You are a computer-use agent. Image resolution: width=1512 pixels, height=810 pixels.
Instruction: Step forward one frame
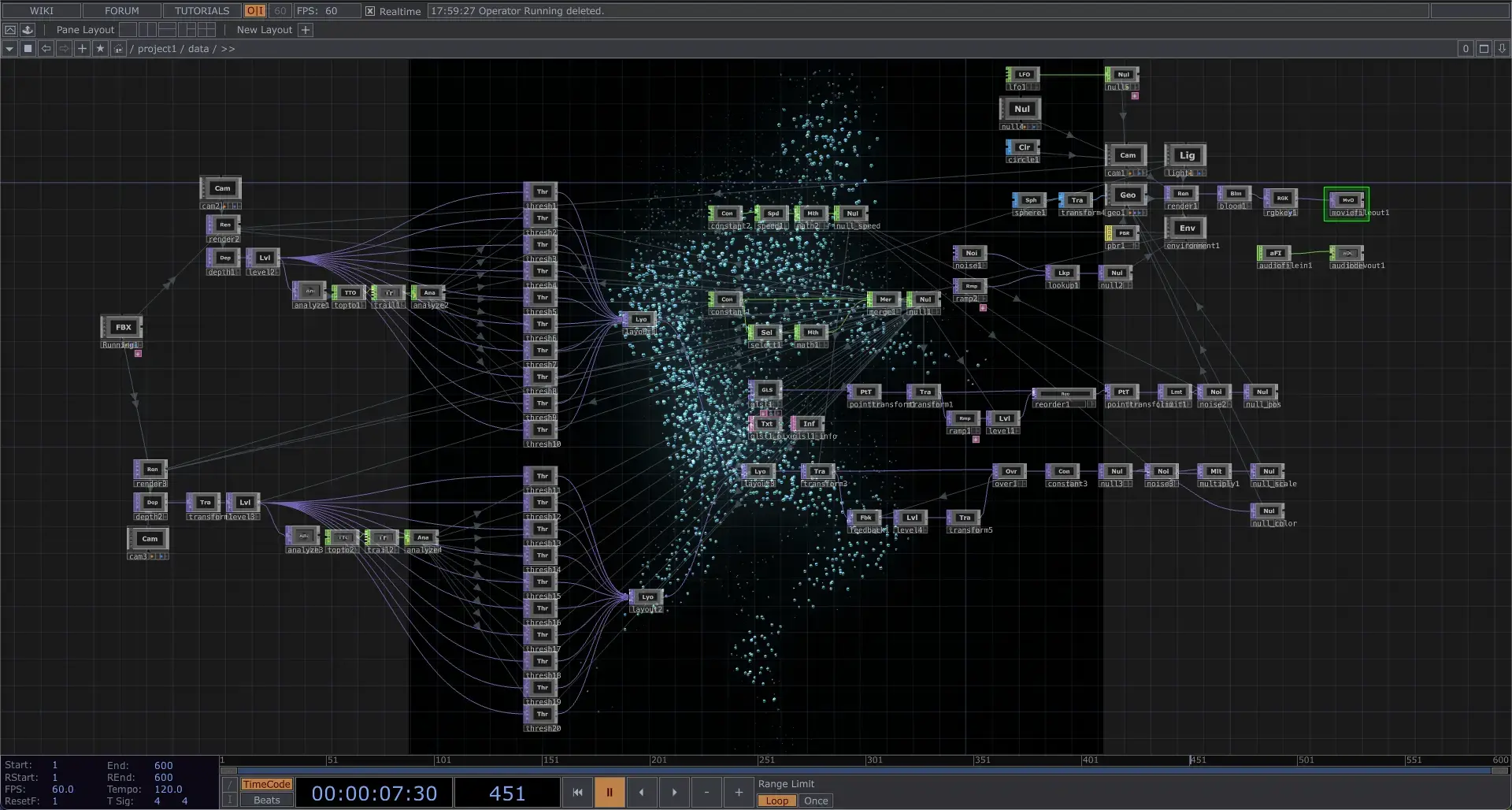coord(674,793)
